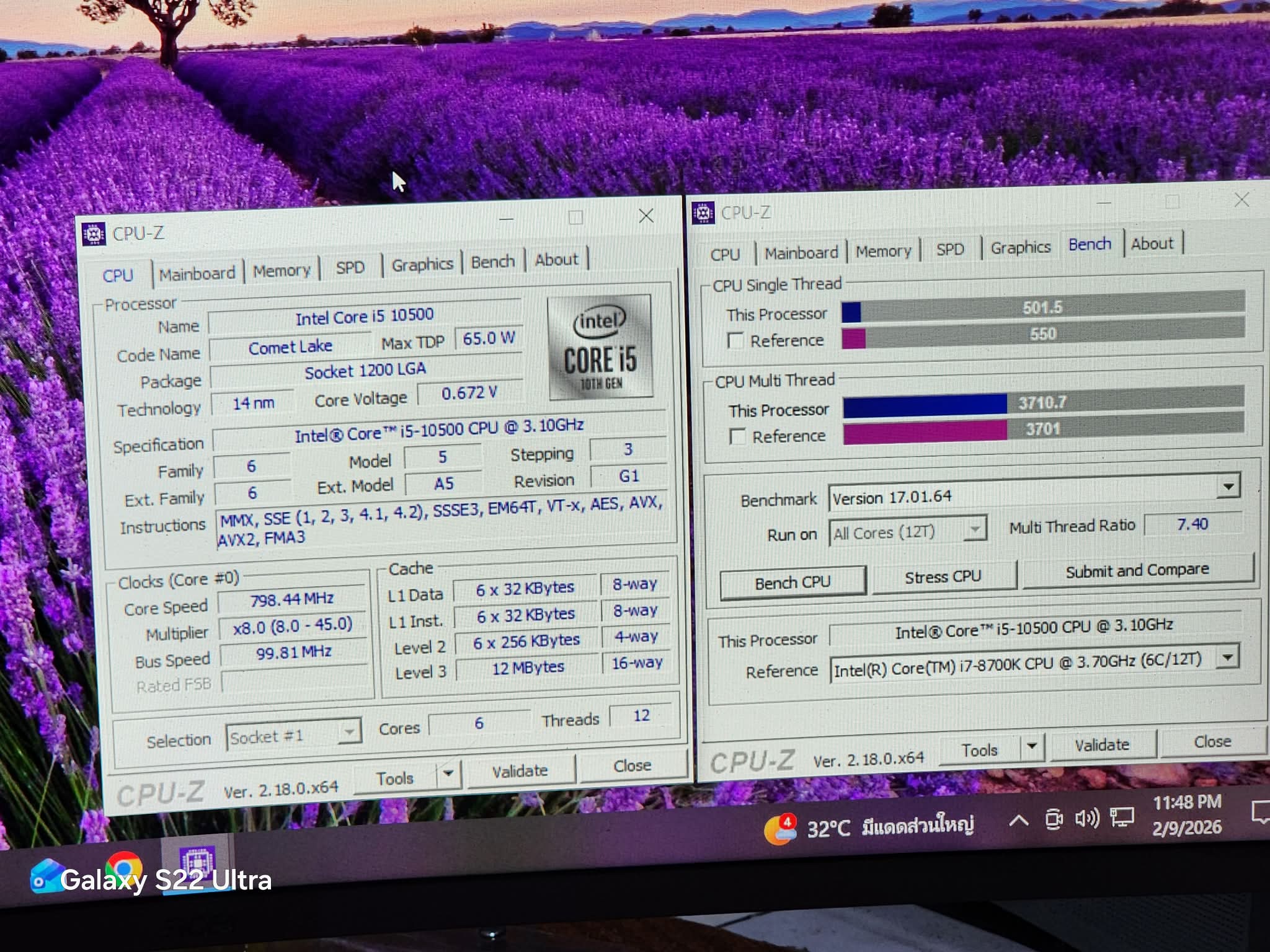Enable Reference checkbox under CPU Multi Thread

click(x=737, y=437)
